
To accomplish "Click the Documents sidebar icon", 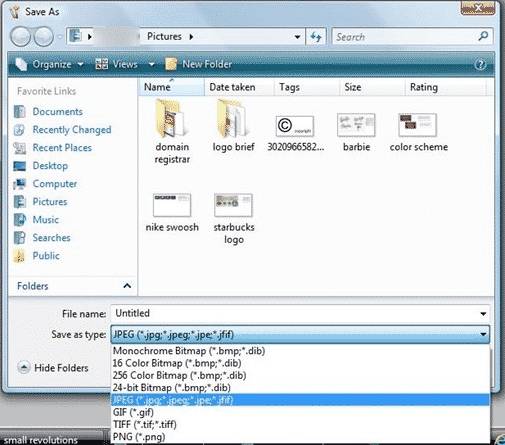I will [19, 112].
